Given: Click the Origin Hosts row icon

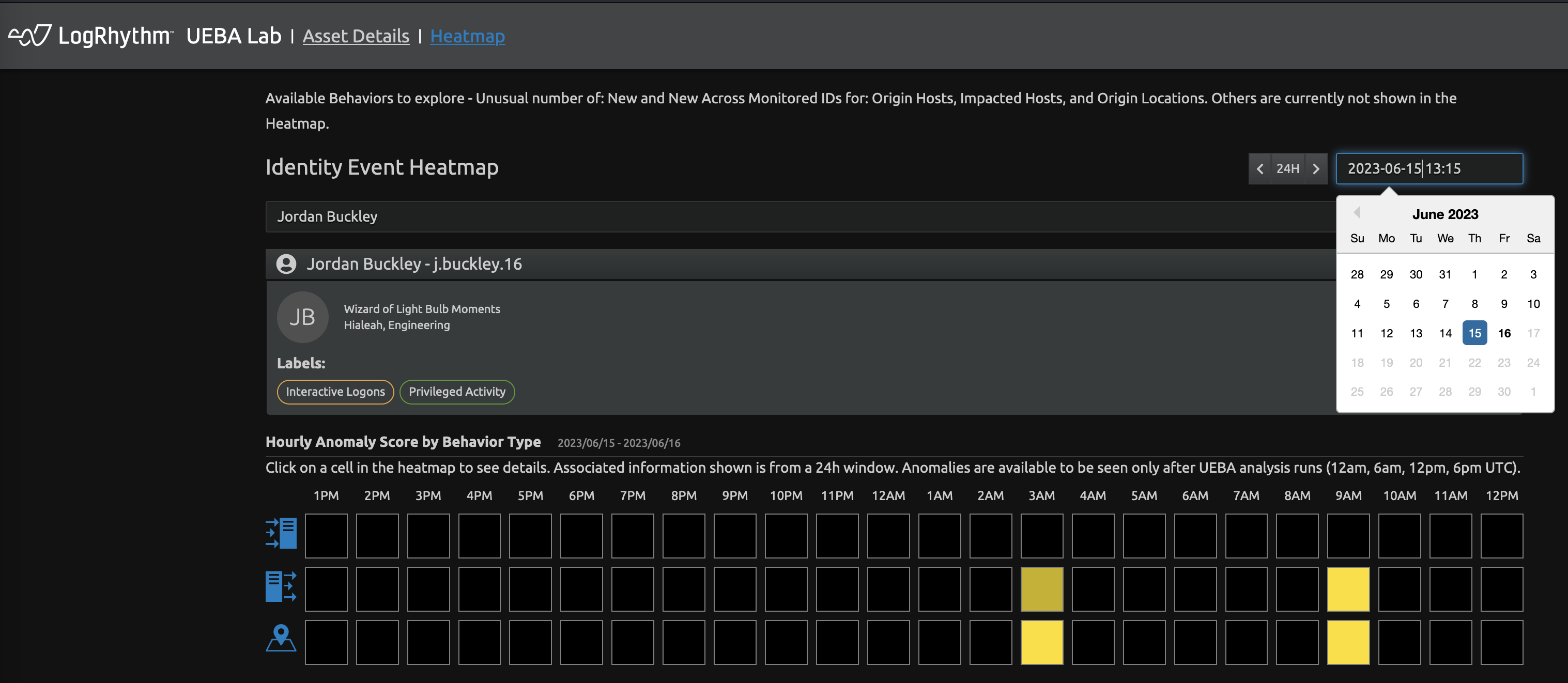Looking at the screenshot, I should [x=281, y=534].
